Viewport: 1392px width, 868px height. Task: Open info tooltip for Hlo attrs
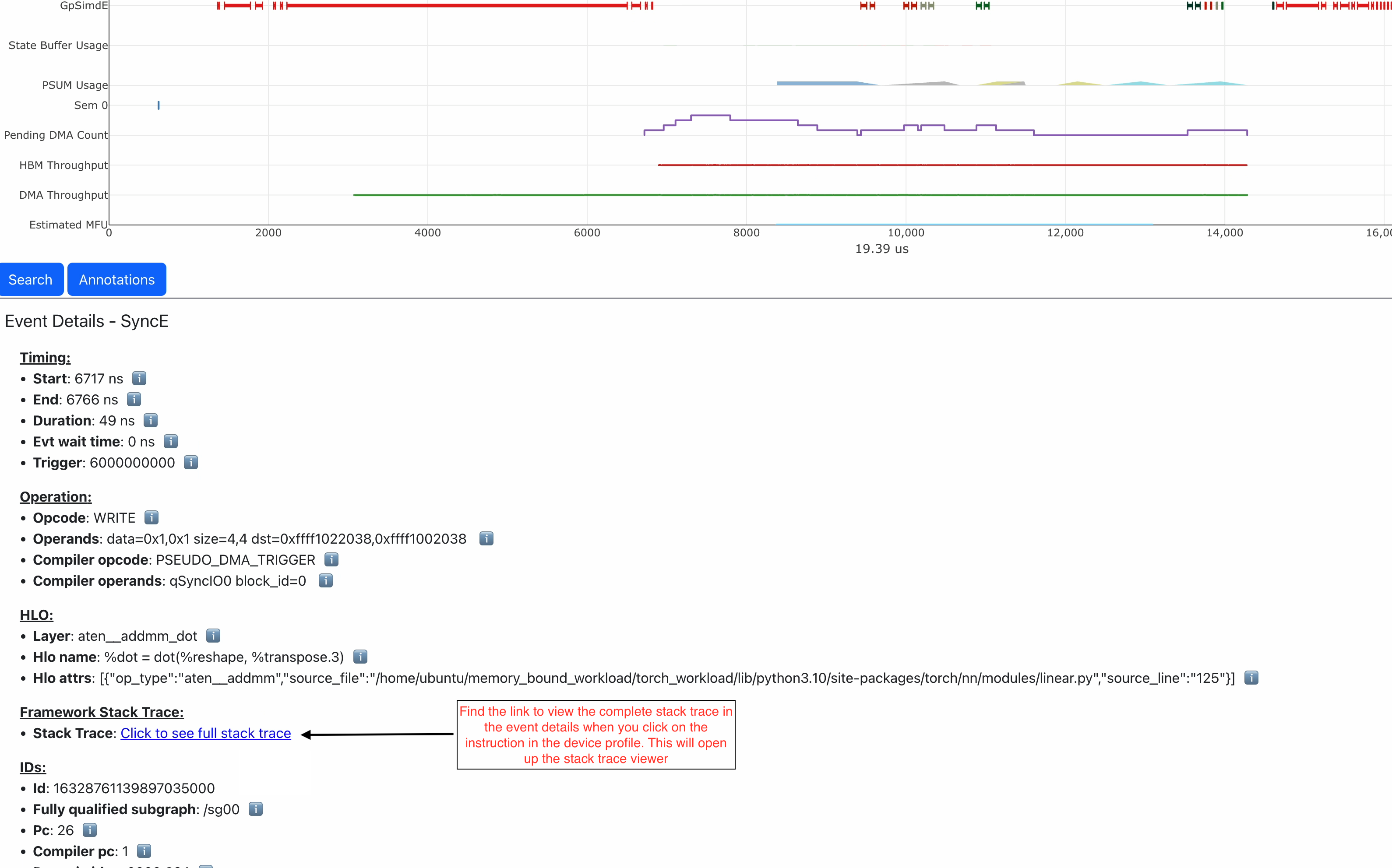1252,678
